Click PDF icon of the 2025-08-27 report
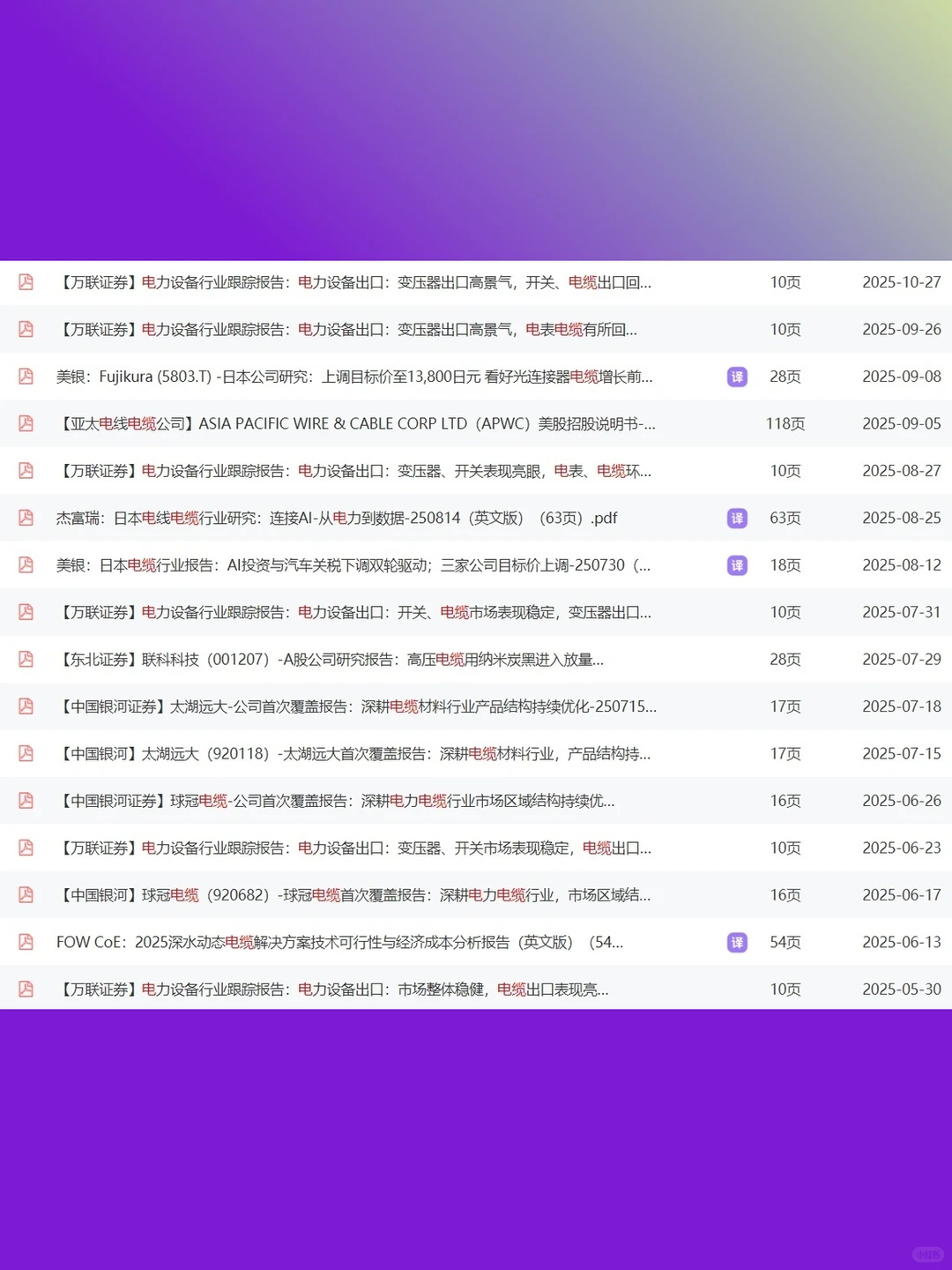The height and width of the screenshot is (1270, 952). [x=26, y=471]
